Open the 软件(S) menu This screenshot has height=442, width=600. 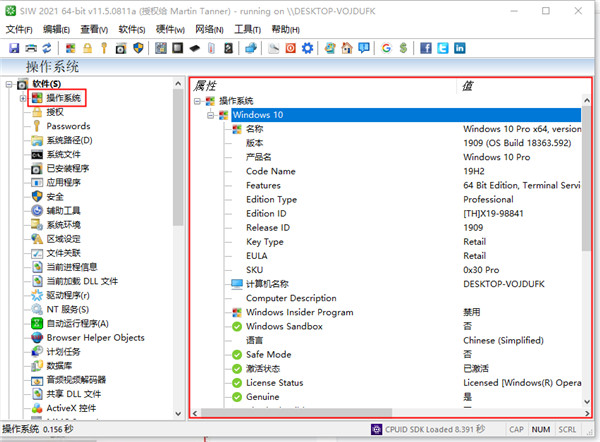132,29
